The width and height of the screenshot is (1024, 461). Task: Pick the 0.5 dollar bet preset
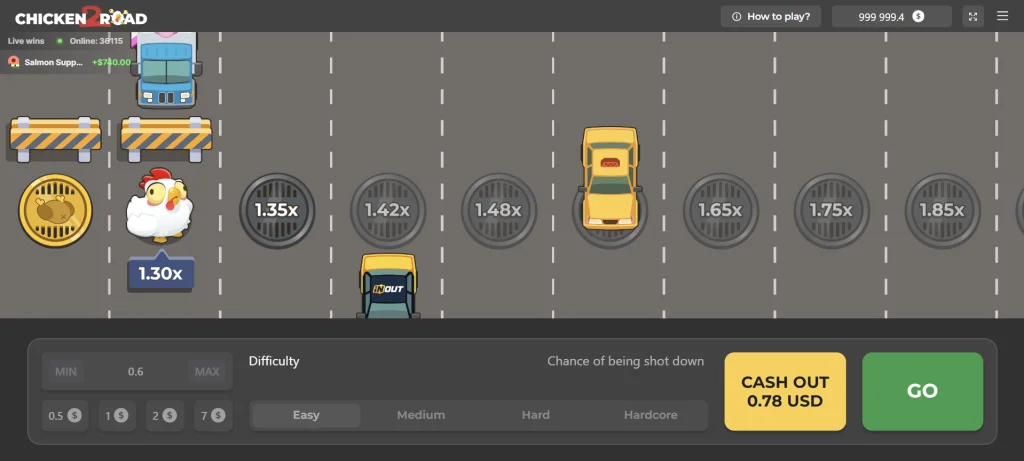[65, 415]
